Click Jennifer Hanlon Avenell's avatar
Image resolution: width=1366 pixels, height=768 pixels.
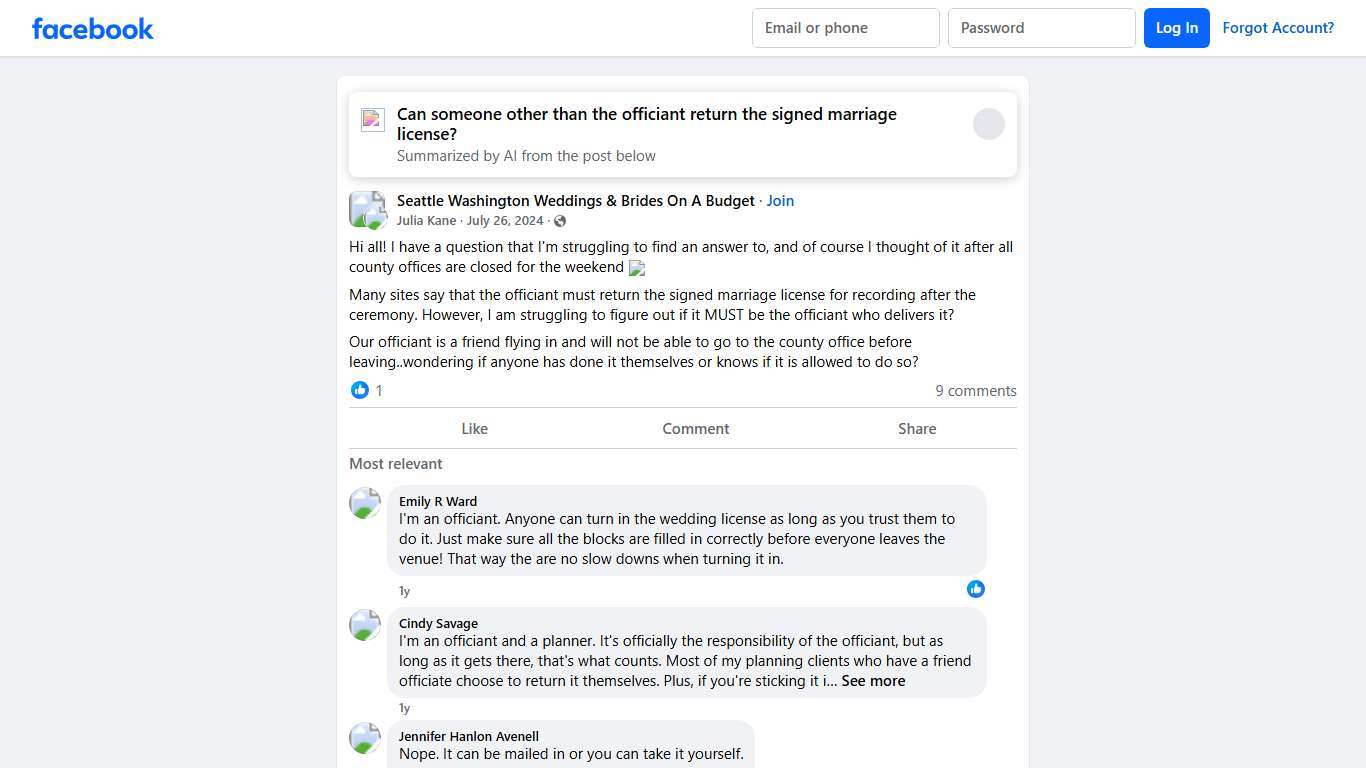(x=365, y=738)
